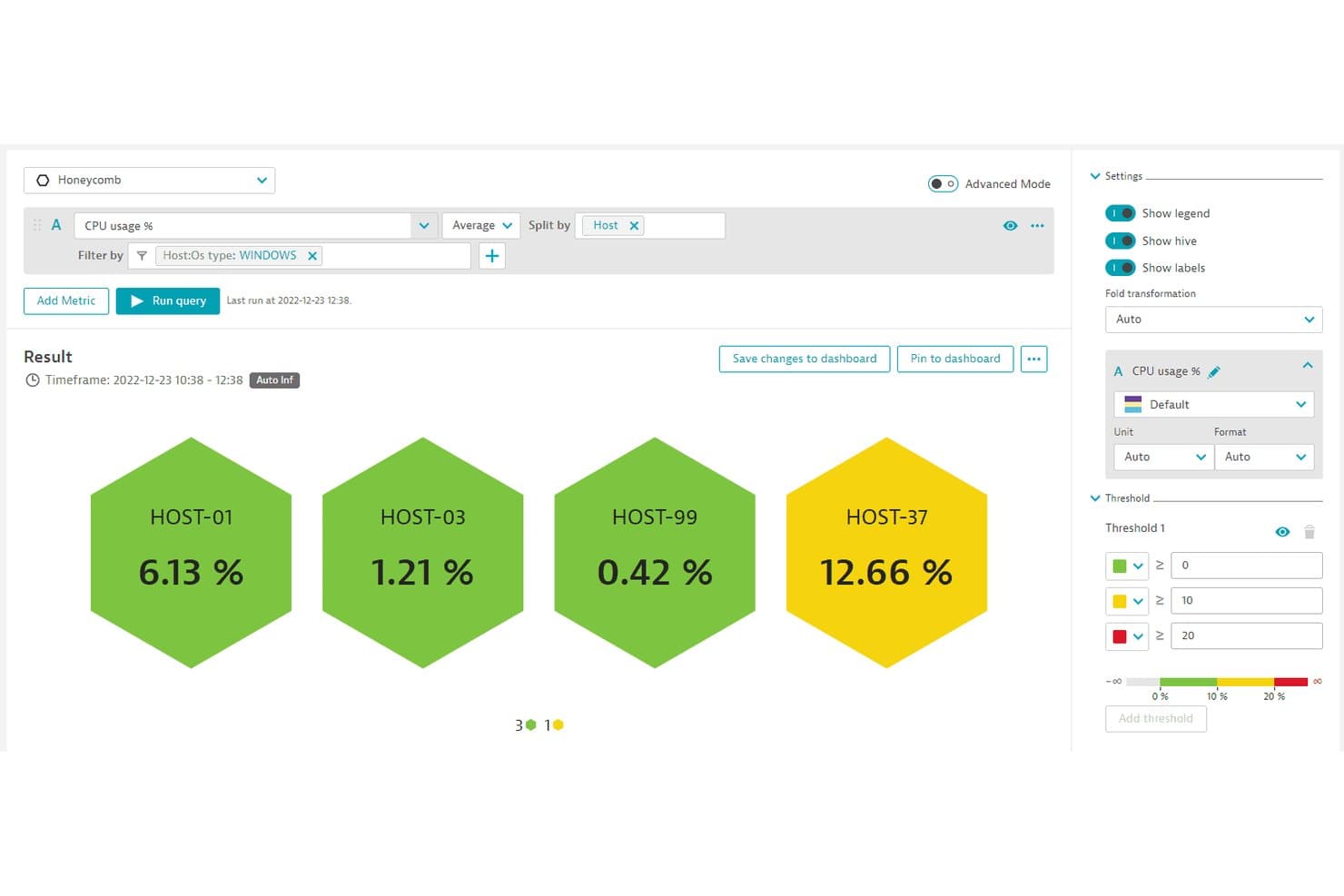Add a filter with the plus button
This screenshot has height=896, width=1344.
tap(491, 256)
